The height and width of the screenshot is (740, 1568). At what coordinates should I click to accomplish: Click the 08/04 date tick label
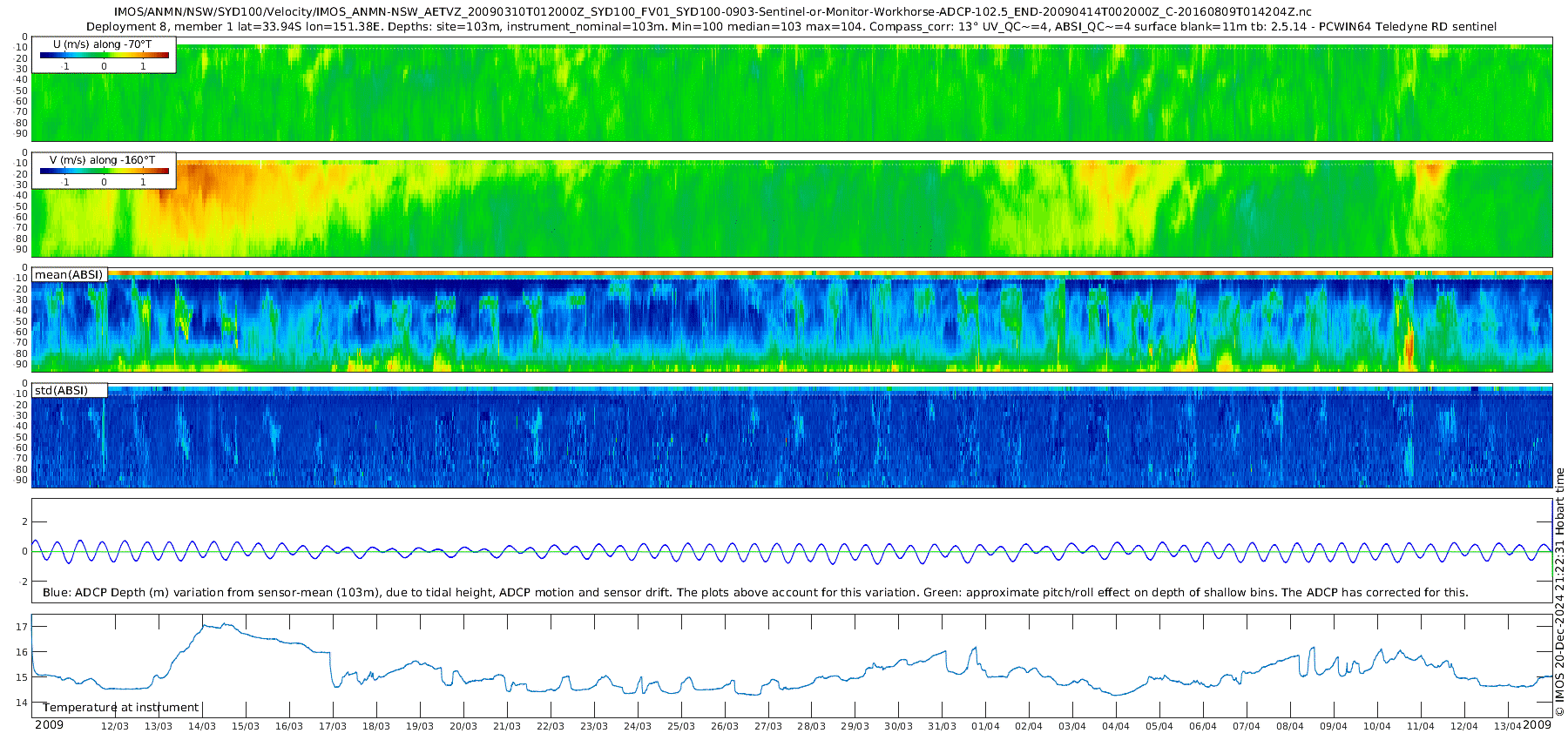[1289, 726]
